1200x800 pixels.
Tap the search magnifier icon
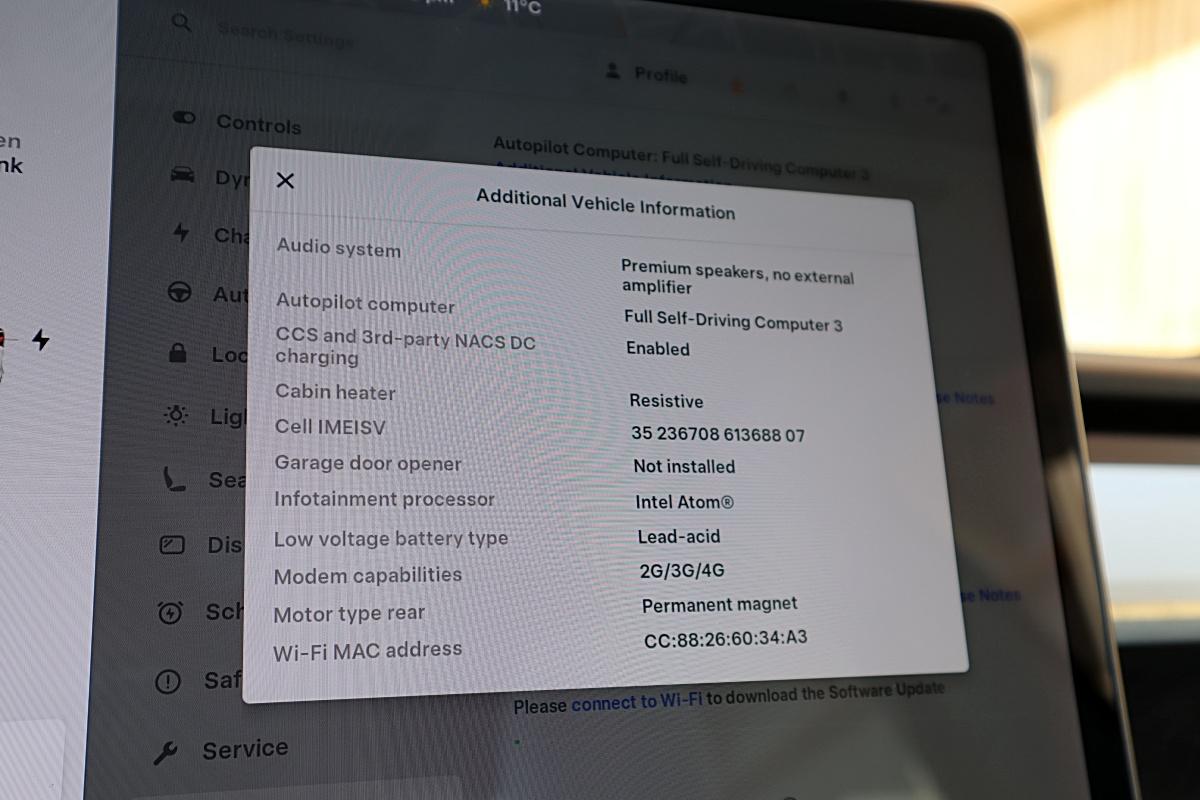coord(181,22)
